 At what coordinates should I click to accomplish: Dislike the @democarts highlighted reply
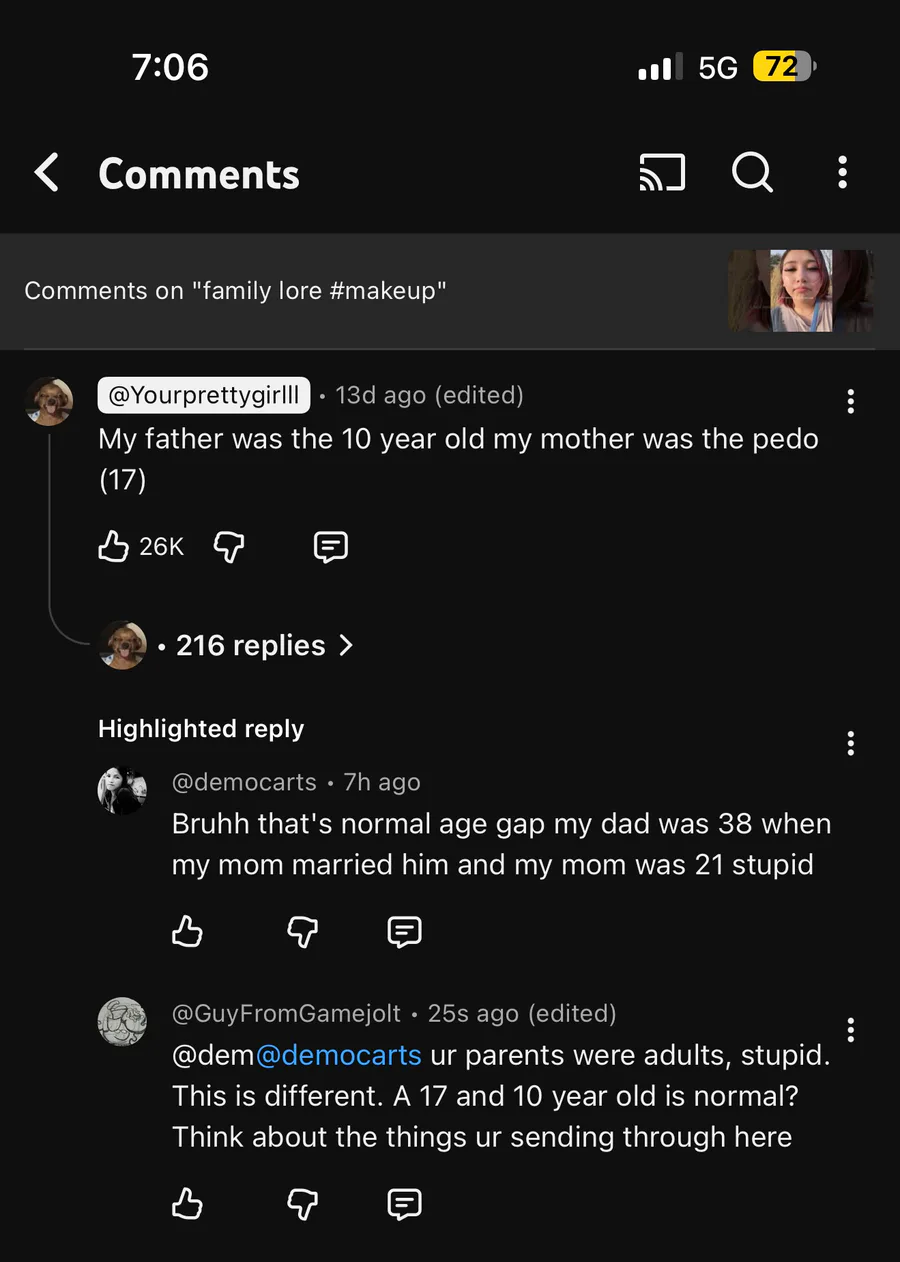pyautogui.click(x=303, y=932)
